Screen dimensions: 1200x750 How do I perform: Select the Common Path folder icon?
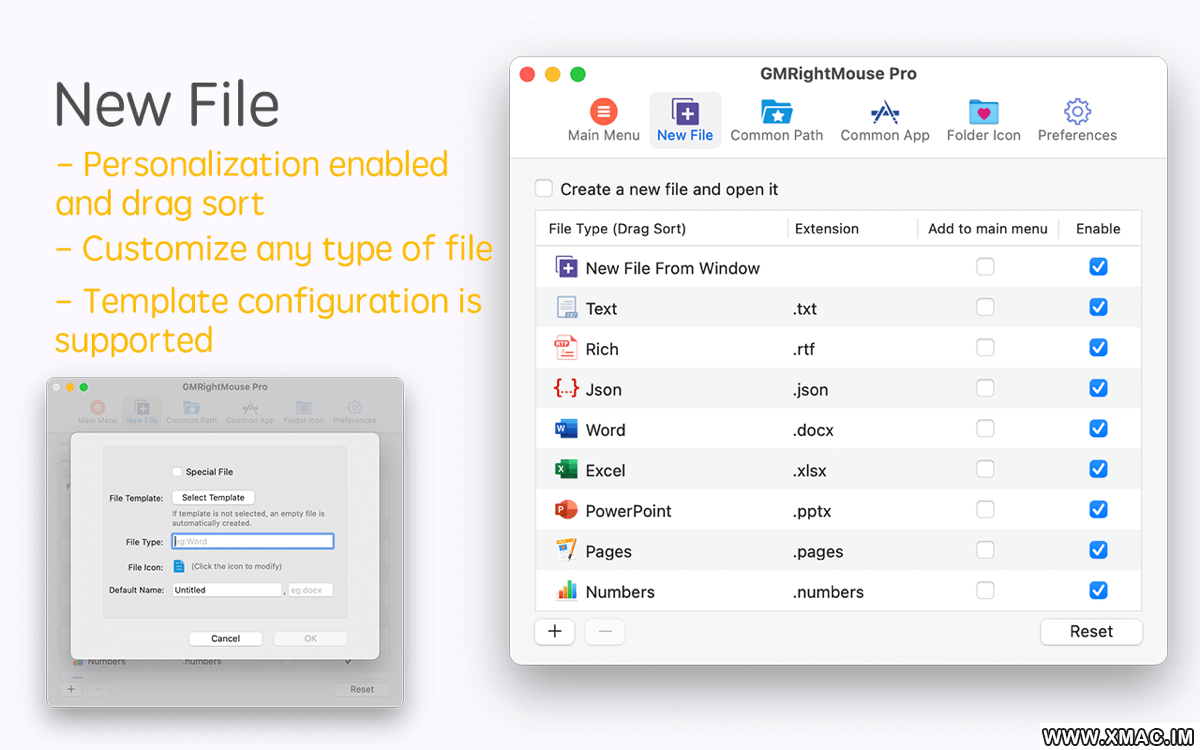tap(776, 112)
